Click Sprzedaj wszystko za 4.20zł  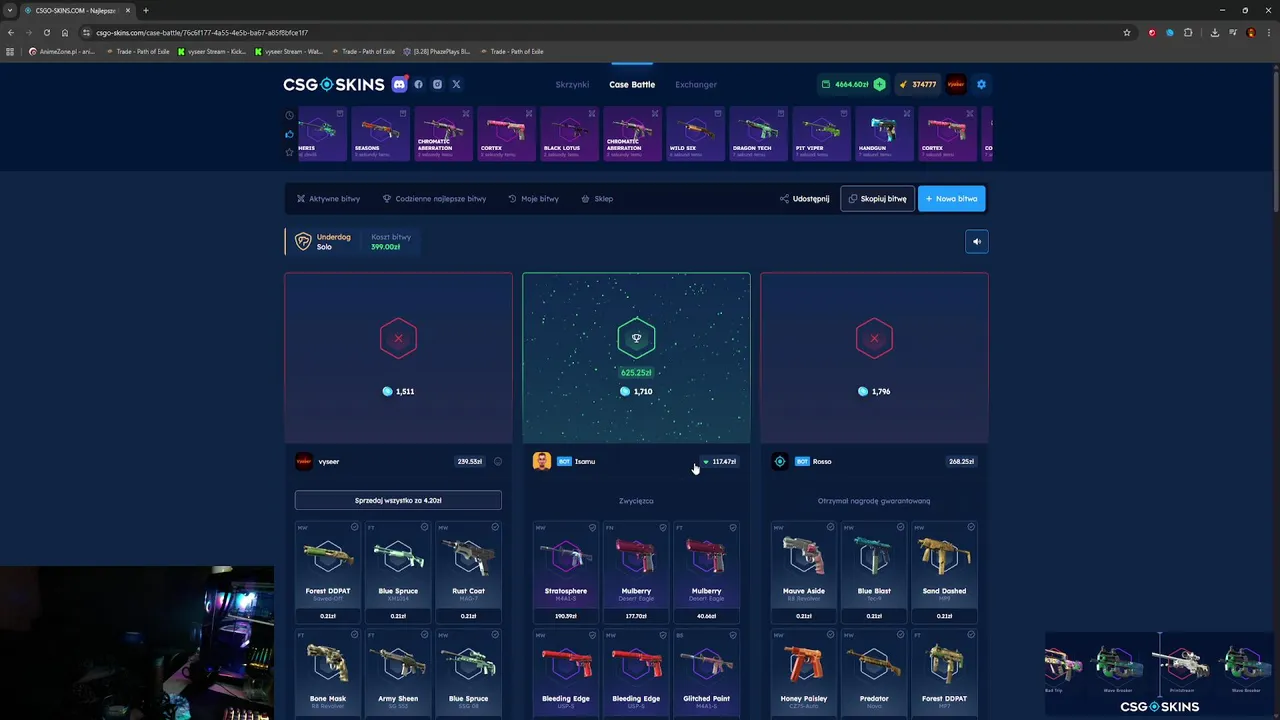click(398, 500)
